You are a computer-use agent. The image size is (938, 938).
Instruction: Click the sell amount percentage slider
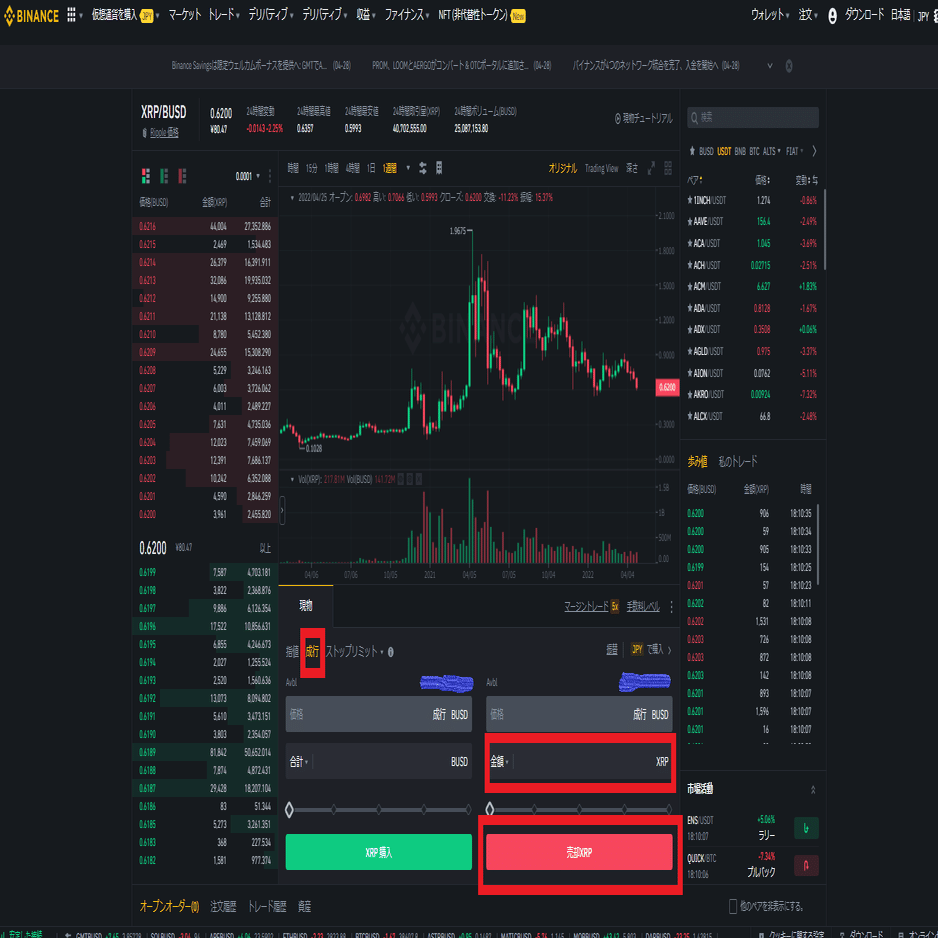(579, 810)
